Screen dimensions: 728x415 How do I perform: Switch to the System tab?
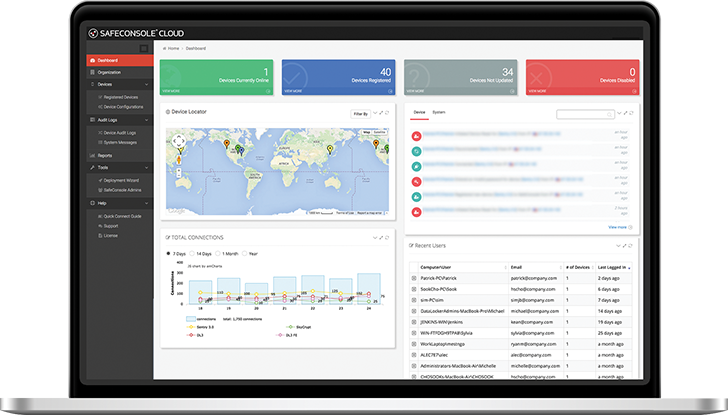point(439,112)
